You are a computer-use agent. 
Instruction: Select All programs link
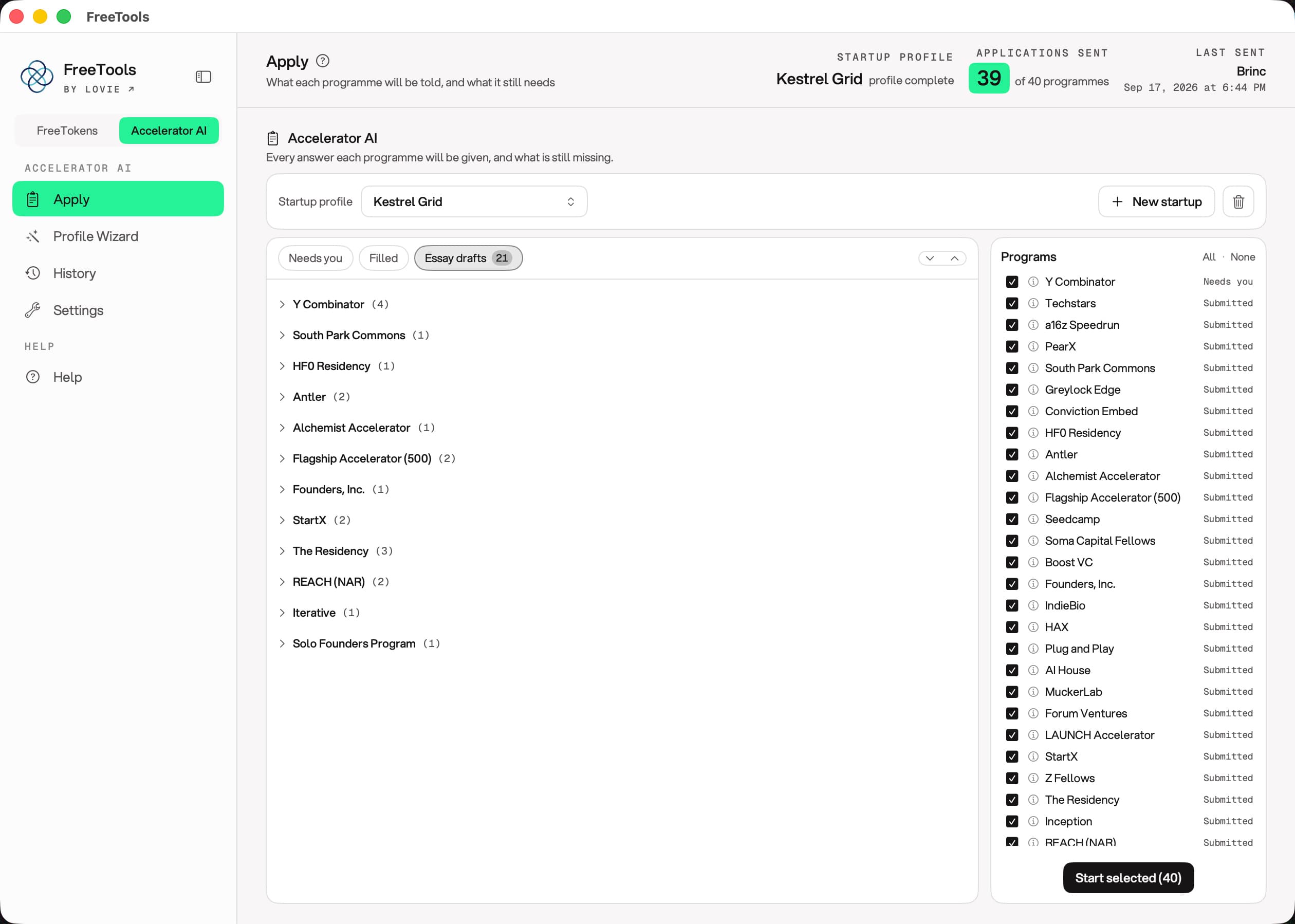pyautogui.click(x=1209, y=256)
